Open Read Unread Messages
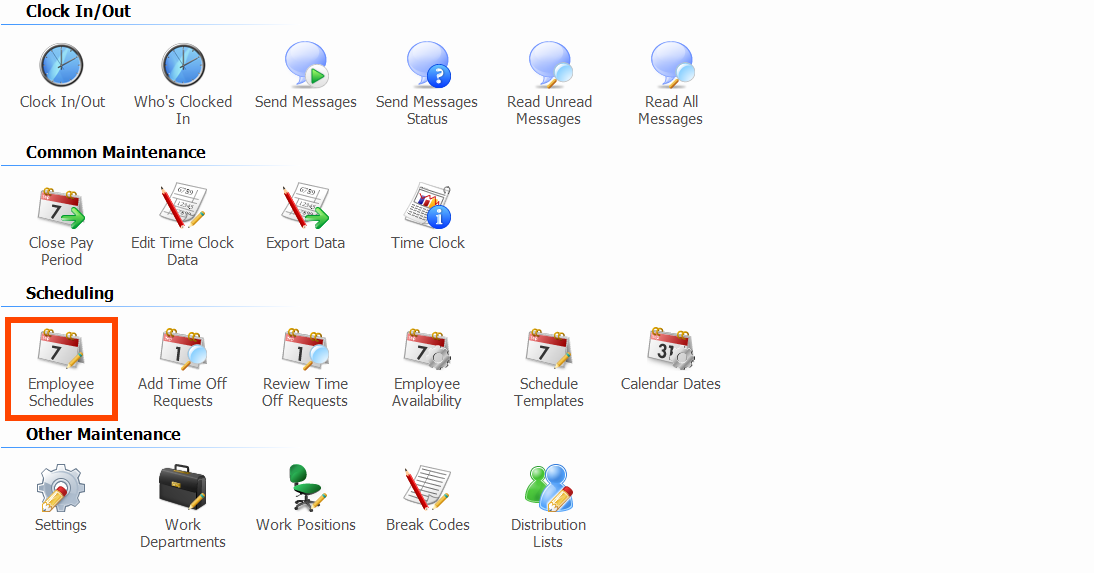1094x573 pixels. (549, 66)
